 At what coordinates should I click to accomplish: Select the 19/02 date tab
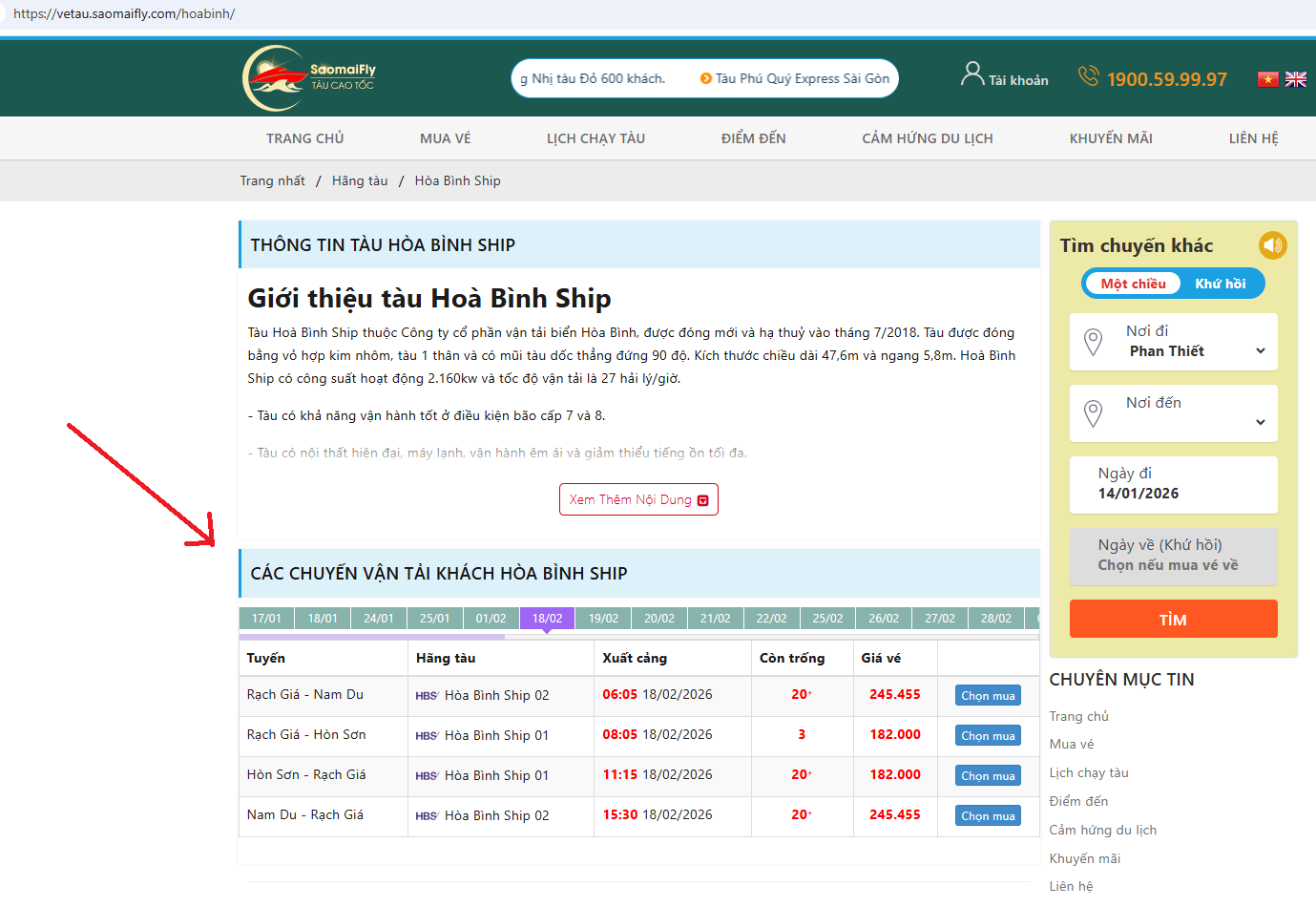click(603, 619)
